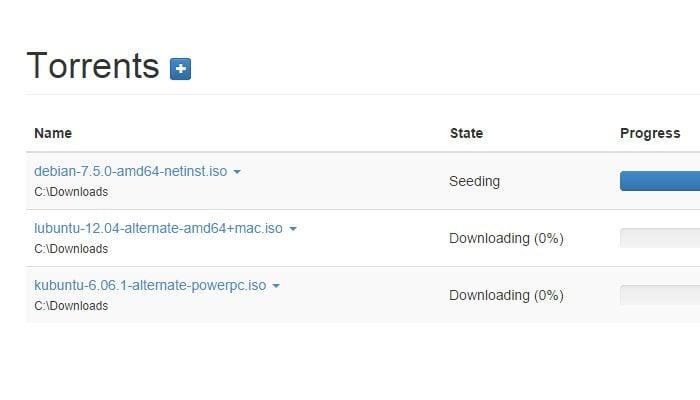Click the State column header

(x=466, y=133)
